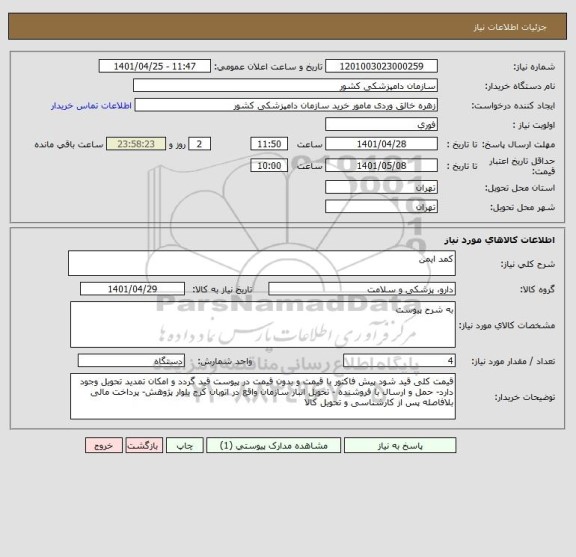Click the unit field دستگاه

tap(131, 361)
